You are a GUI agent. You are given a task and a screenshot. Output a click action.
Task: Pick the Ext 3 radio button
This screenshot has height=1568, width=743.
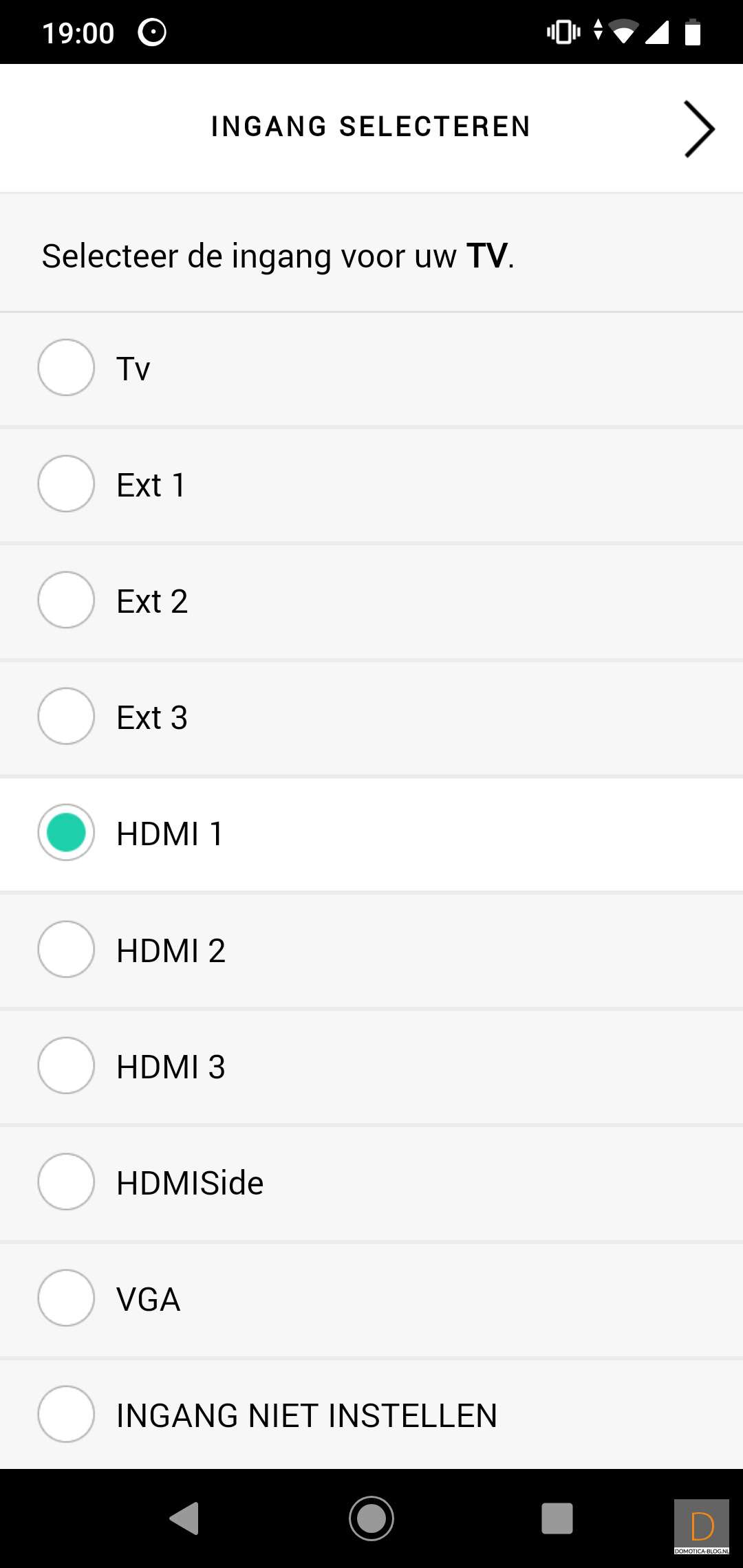point(66,716)
